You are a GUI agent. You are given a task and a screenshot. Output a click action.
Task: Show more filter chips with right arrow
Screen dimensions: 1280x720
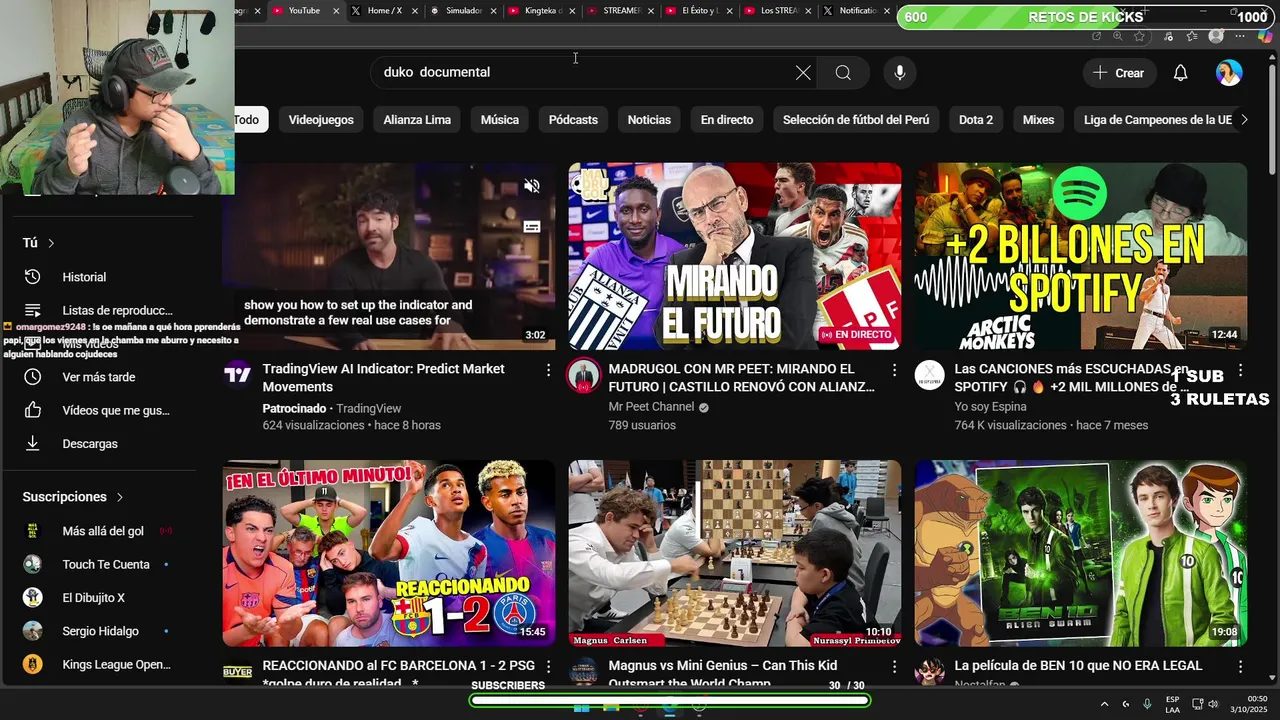click(1244, 120)
